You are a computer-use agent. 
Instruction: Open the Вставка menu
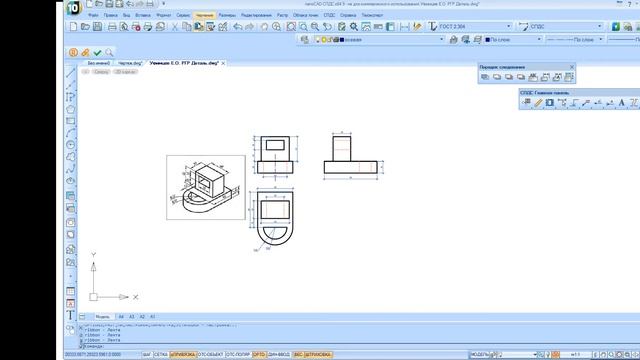142,15
